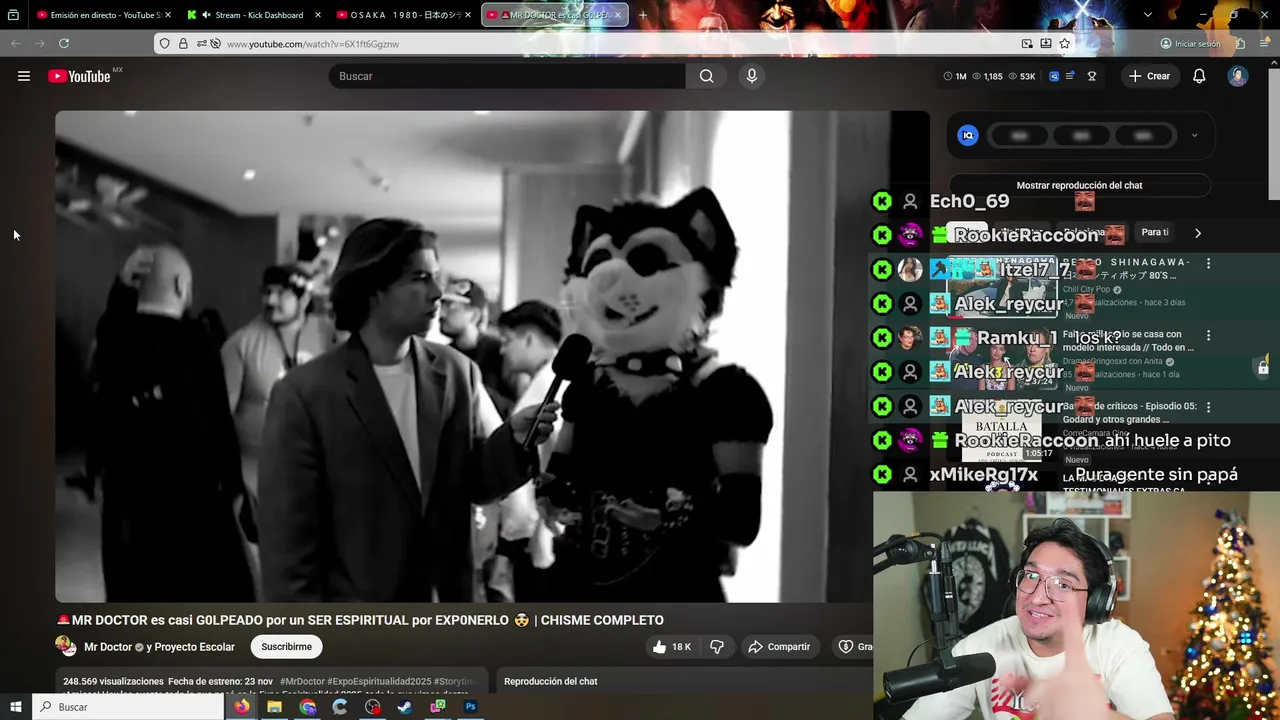Go to the YouTube home logo

79,76
